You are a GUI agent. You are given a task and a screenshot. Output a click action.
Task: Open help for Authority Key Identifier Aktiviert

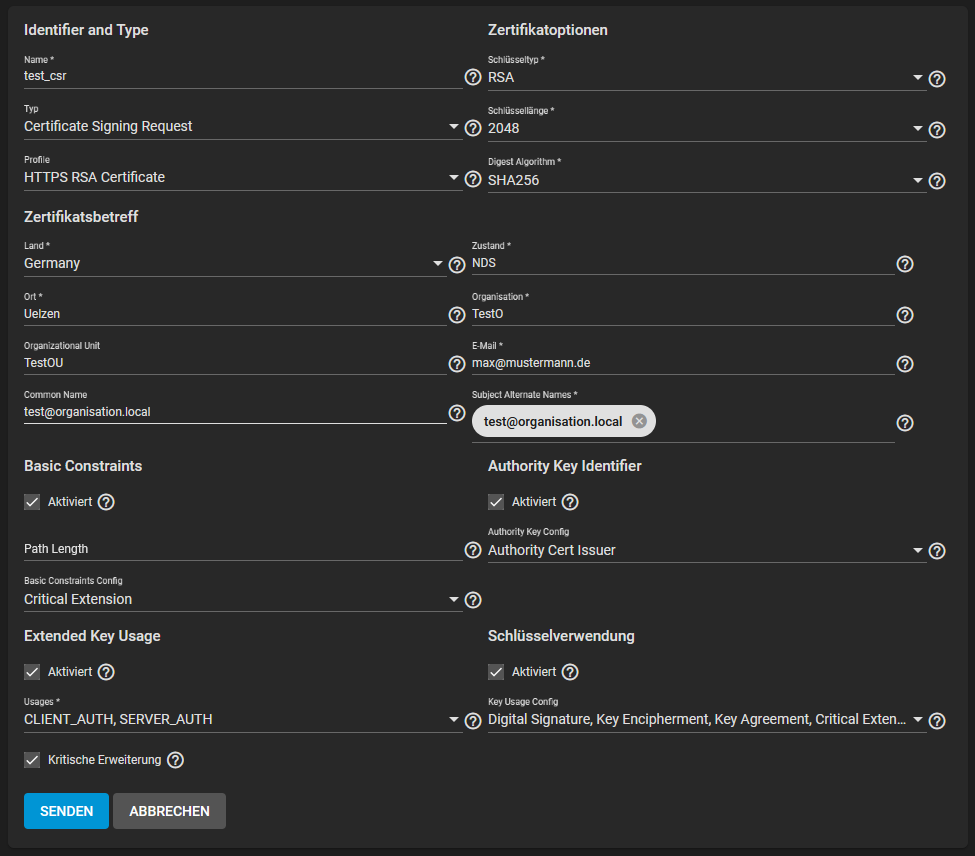(x=570, y=502)
